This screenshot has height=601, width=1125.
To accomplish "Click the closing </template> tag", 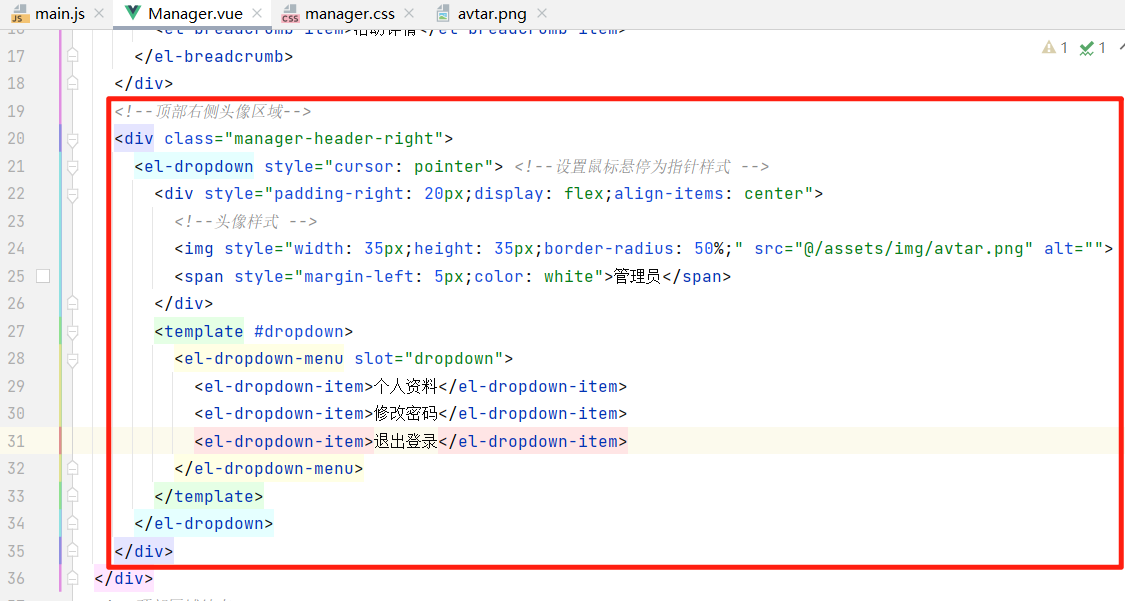I will [x=209, y=496].
